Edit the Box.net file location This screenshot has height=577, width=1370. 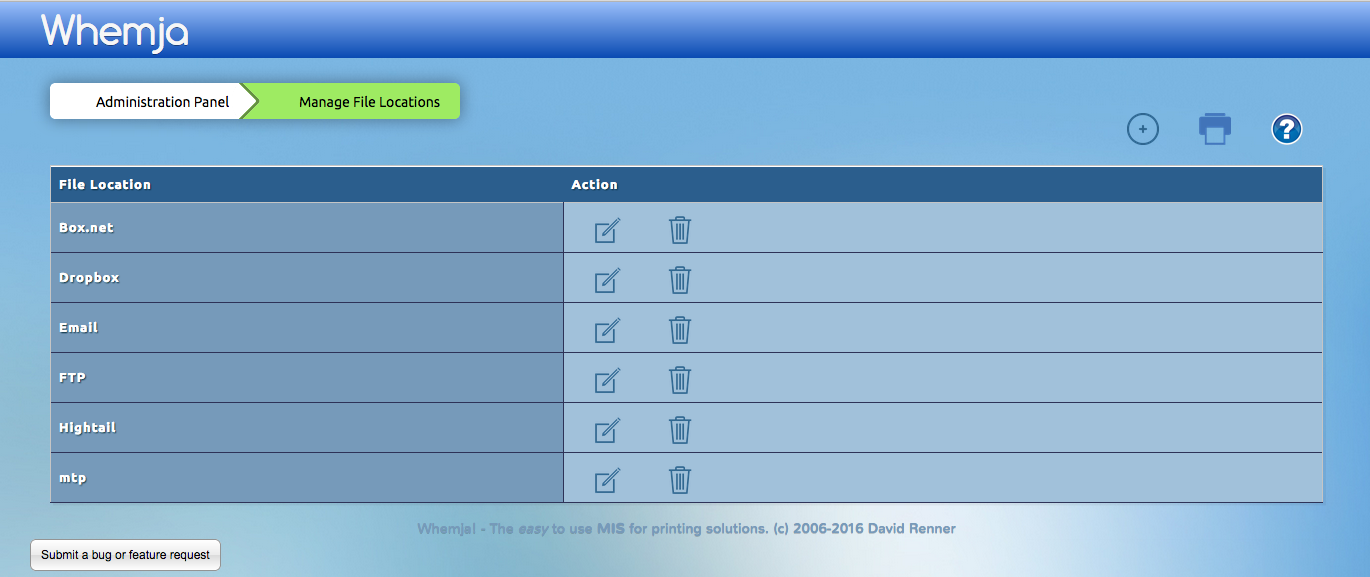point(607,230)
